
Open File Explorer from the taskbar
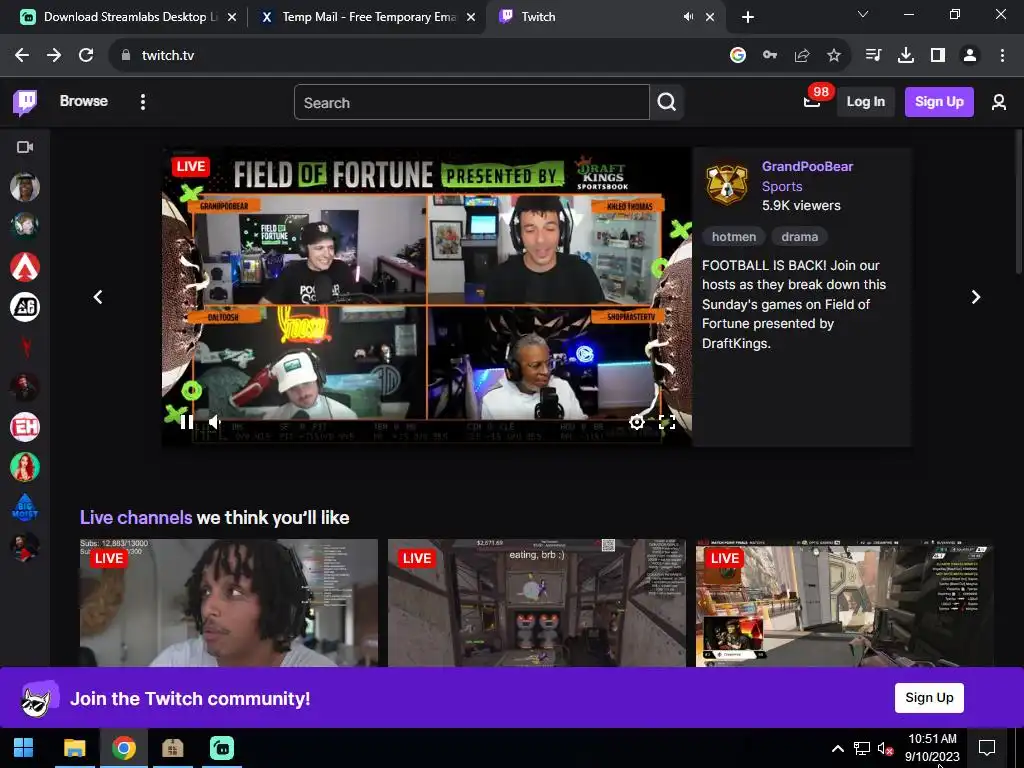coord(74,748)
